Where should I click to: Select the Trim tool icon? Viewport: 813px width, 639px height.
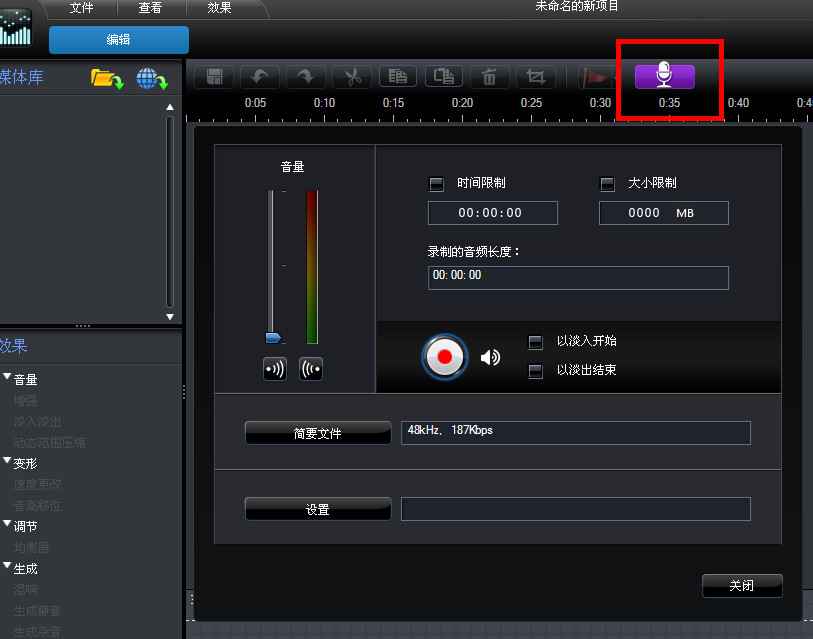click(x=535, y=75)
